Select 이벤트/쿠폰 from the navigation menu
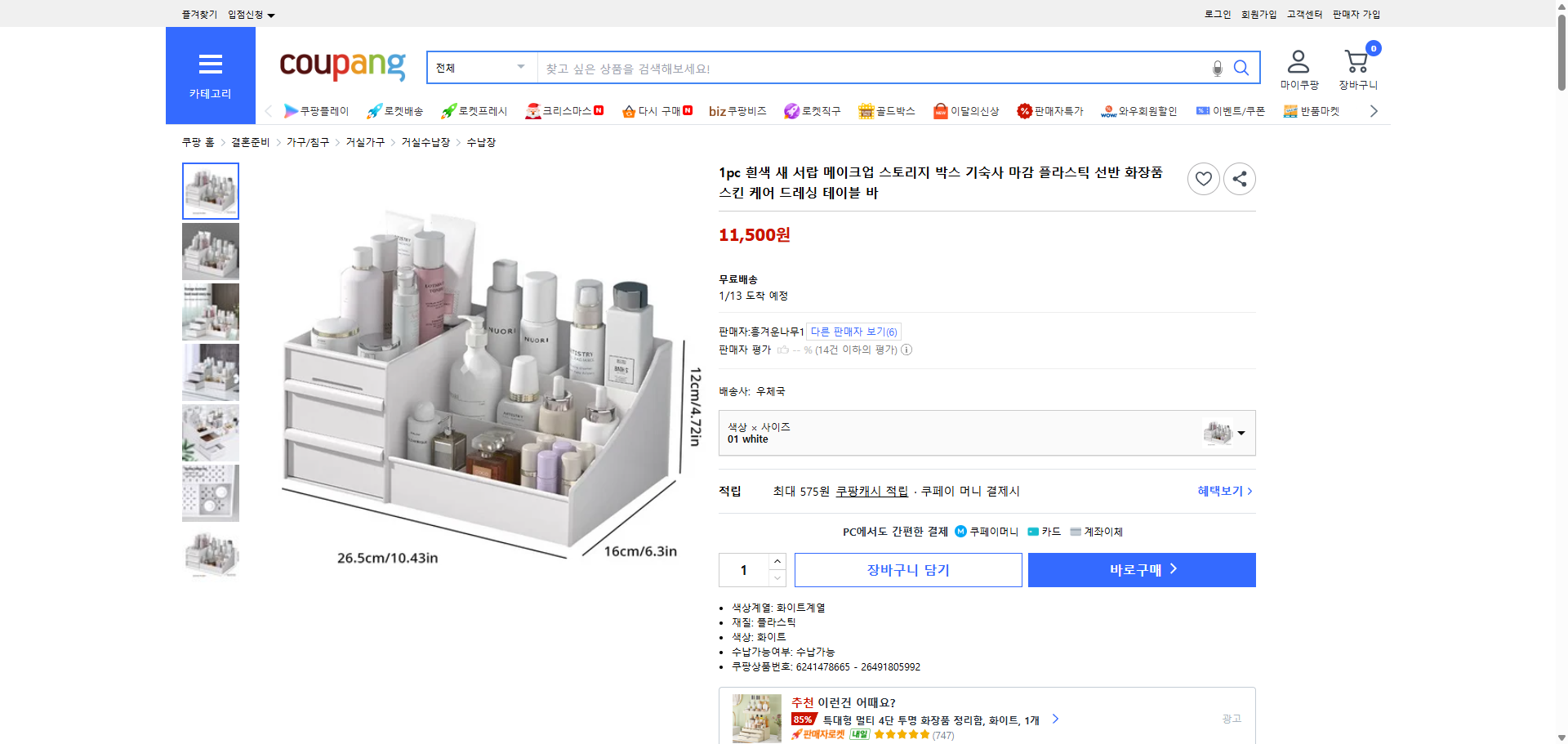The height and width of the screenshot is (744, 1568). point(1230,111)
